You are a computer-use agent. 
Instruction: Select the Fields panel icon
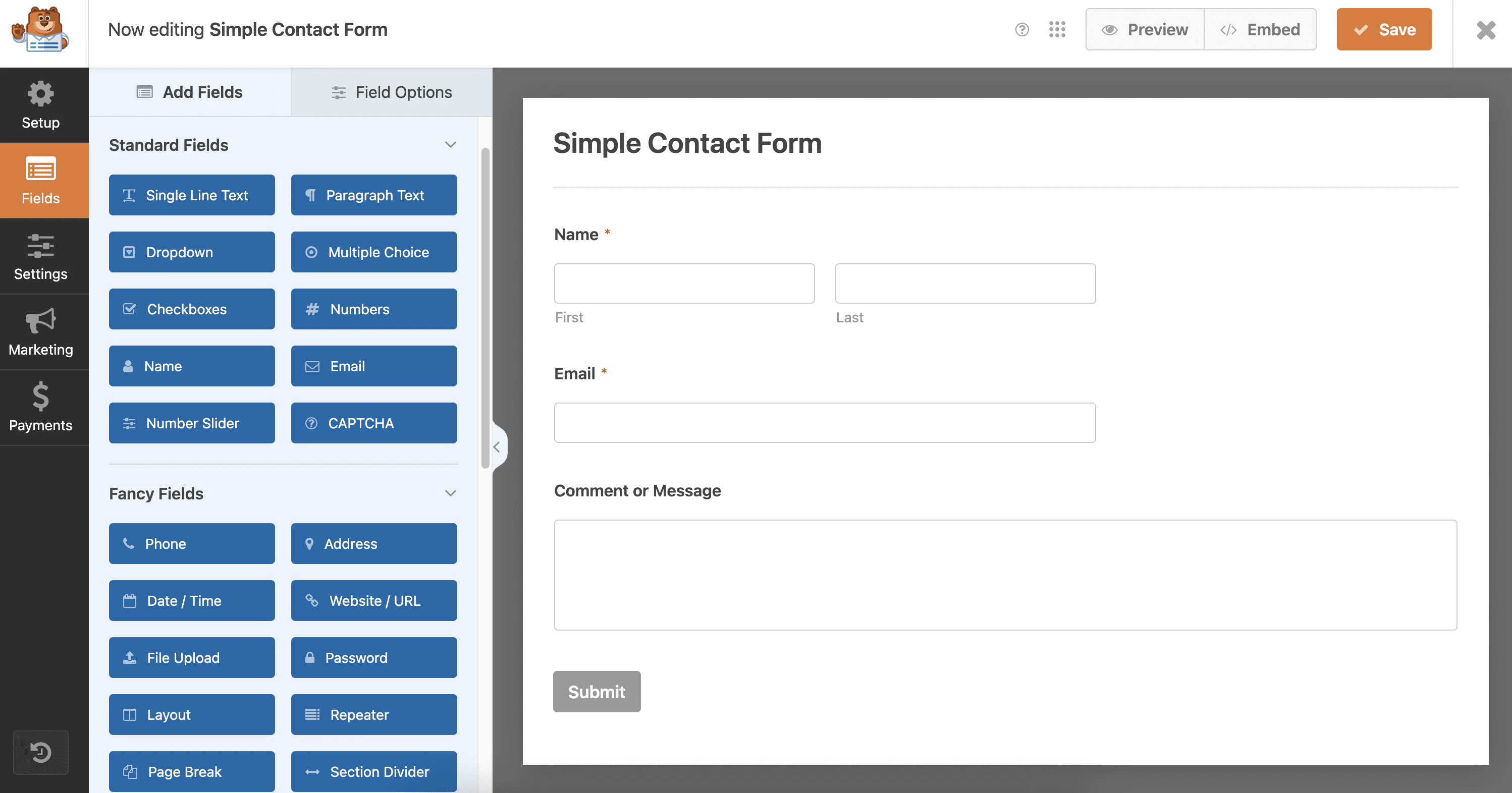tap(40, 181)
